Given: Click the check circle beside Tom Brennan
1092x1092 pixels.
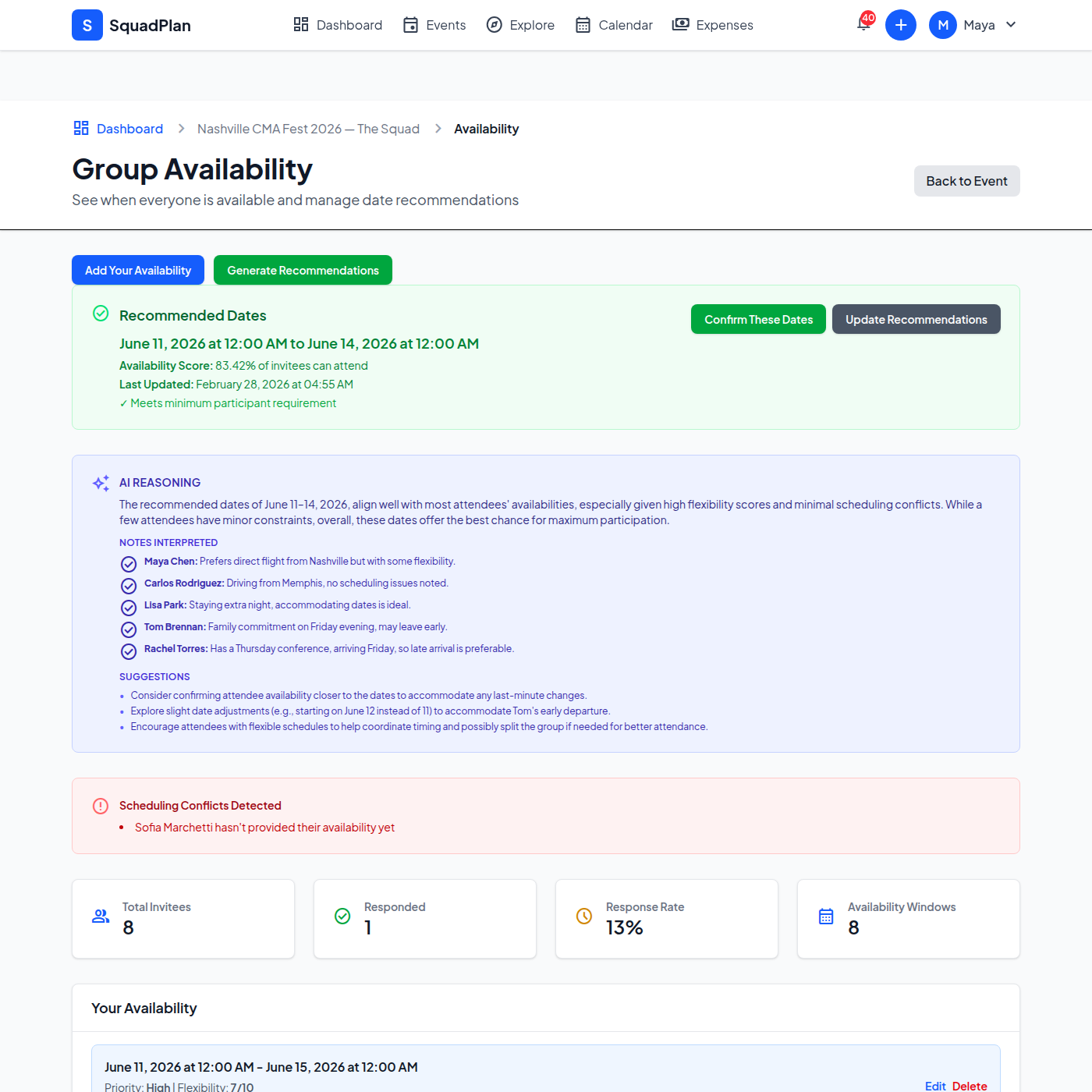Looking at the screenshot, I should pyautogui.click(x=129, y=629).
